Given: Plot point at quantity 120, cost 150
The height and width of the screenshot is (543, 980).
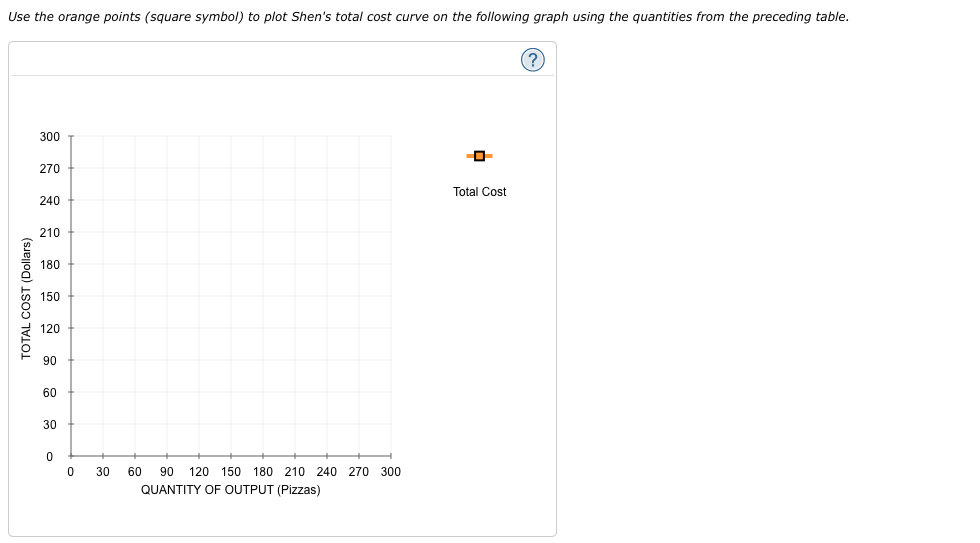Looking at the screenshot, I should click(199, 296).
